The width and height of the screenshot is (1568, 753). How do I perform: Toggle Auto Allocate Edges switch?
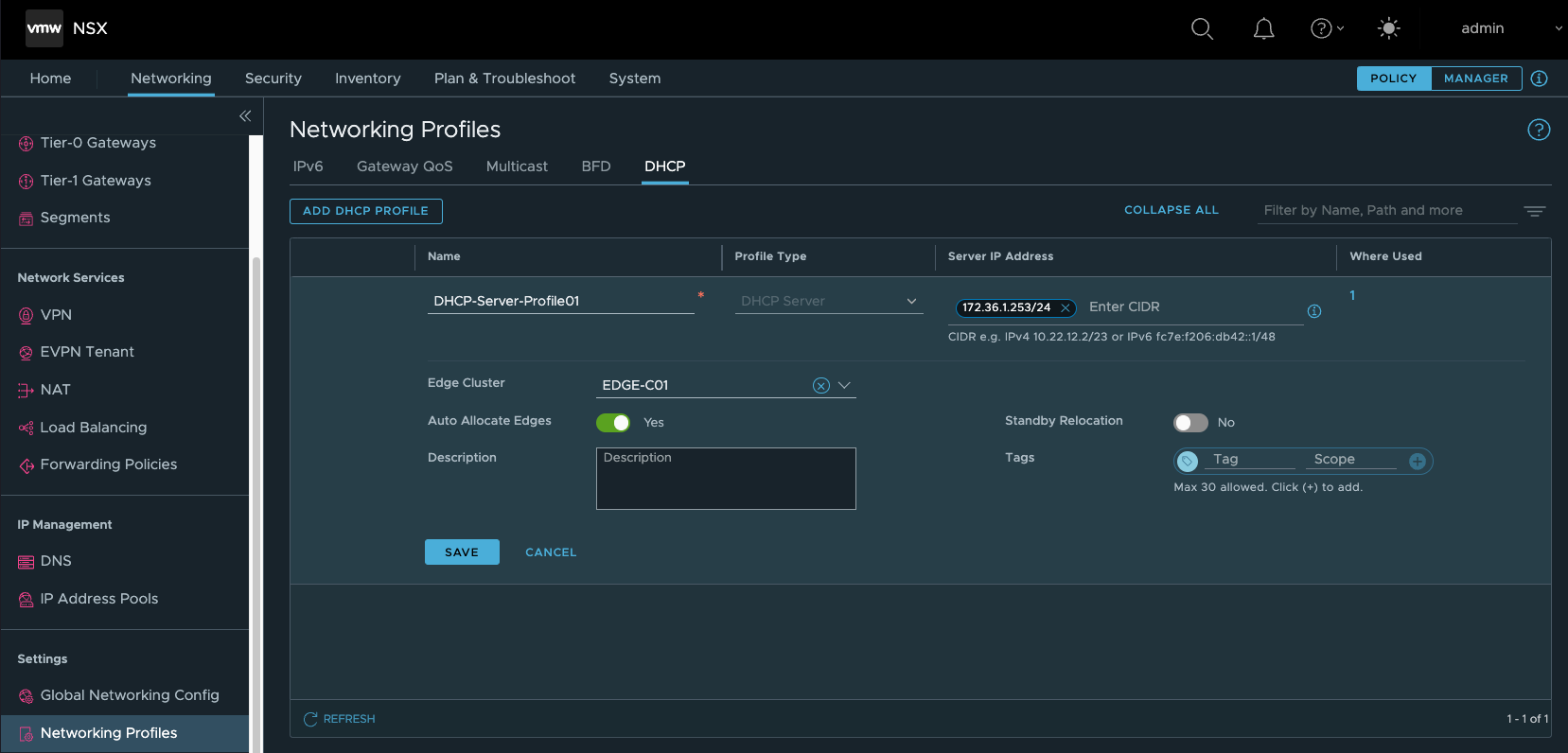(x=613, y=423)
